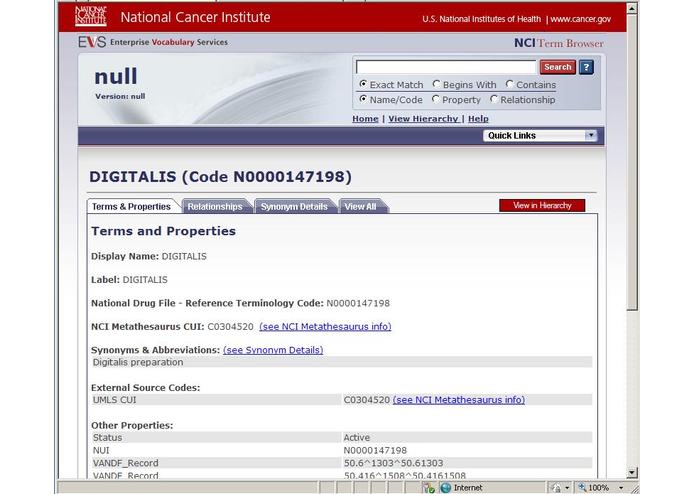Click the Status Active value
The image size is (695, 494).
click(x=357, y=437)
